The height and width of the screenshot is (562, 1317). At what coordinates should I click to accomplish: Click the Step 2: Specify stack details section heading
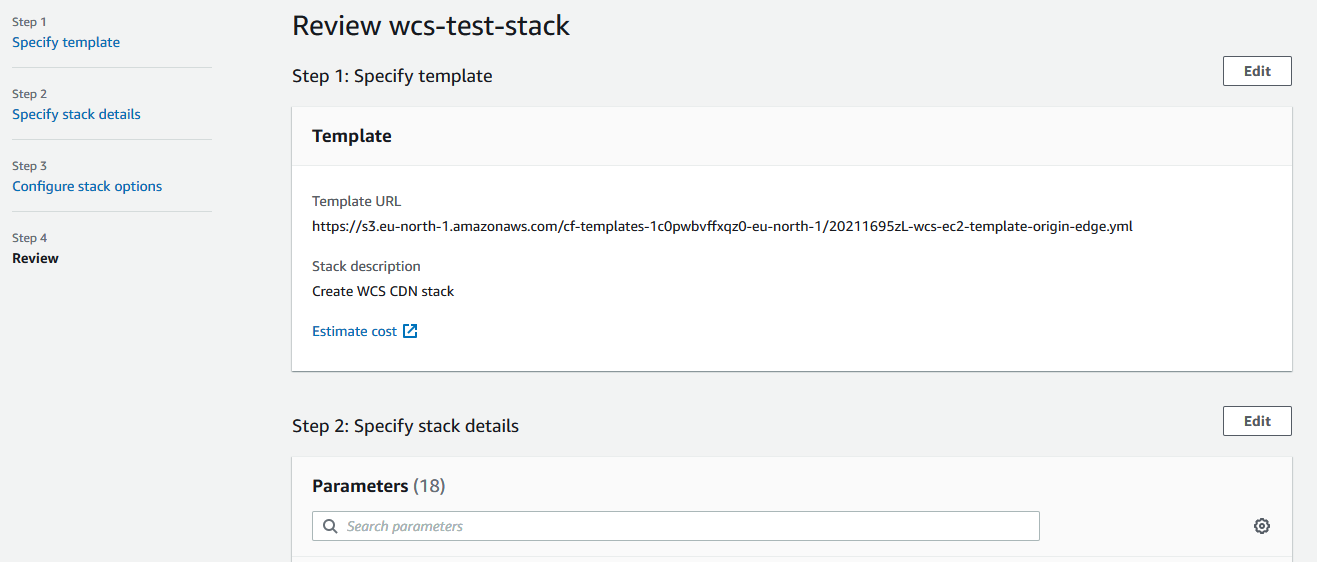pos(405,426)
